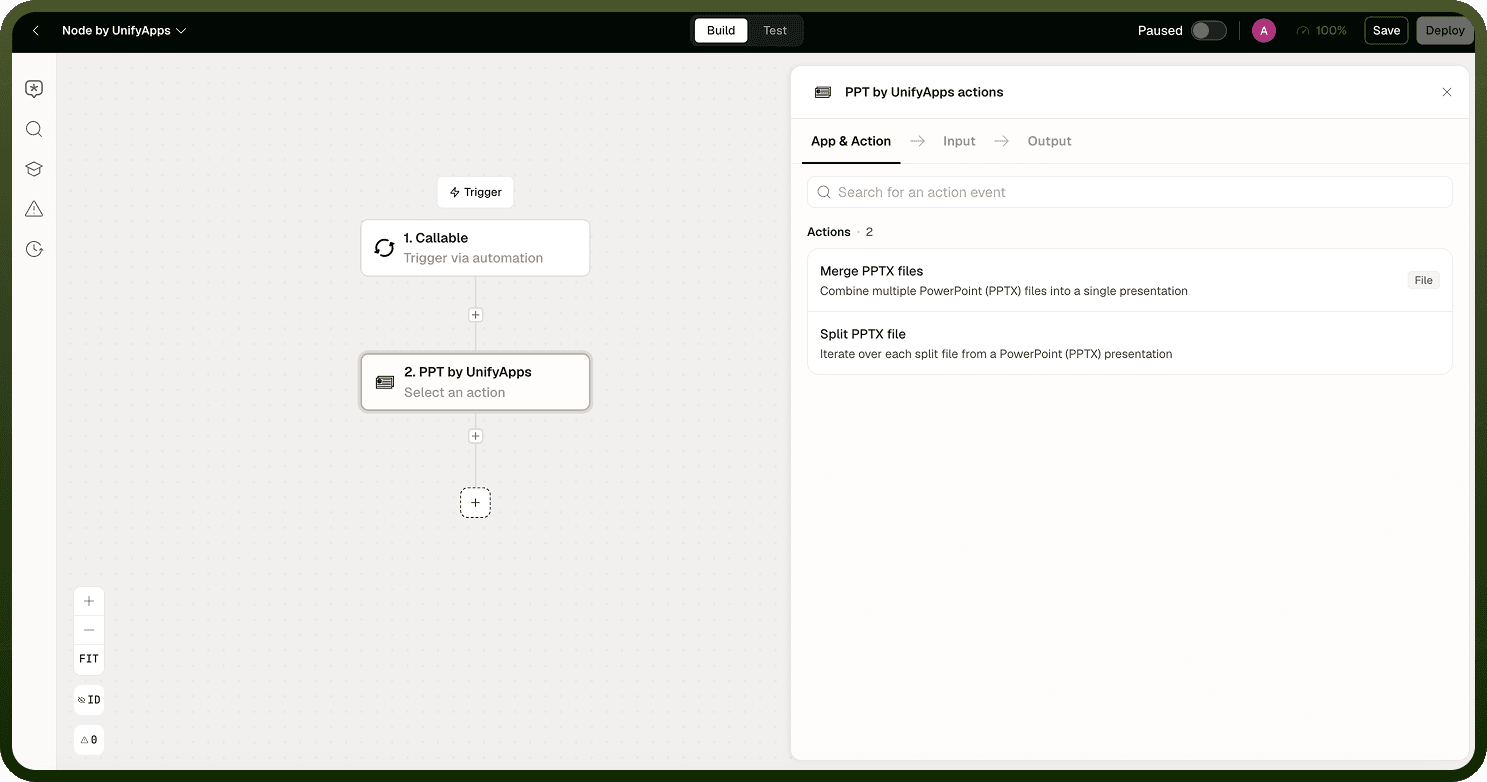Go back using the left chevron arrow

click(x=36, y=31)
